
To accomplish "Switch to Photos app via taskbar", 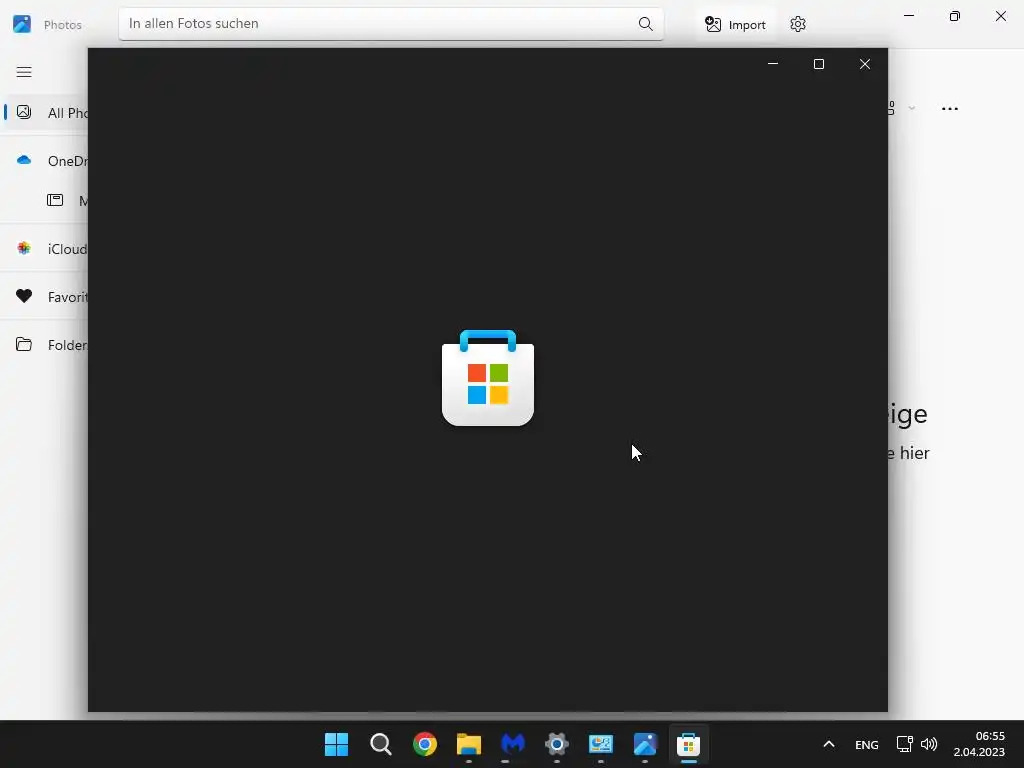I will click(x=645, y=744).
